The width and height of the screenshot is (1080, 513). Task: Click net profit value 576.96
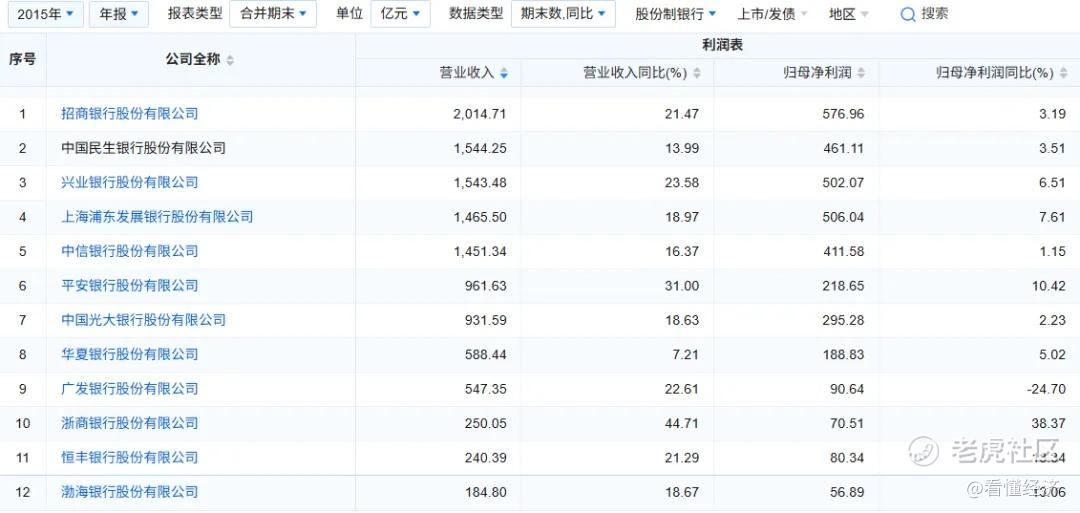(x=843, y=114)
